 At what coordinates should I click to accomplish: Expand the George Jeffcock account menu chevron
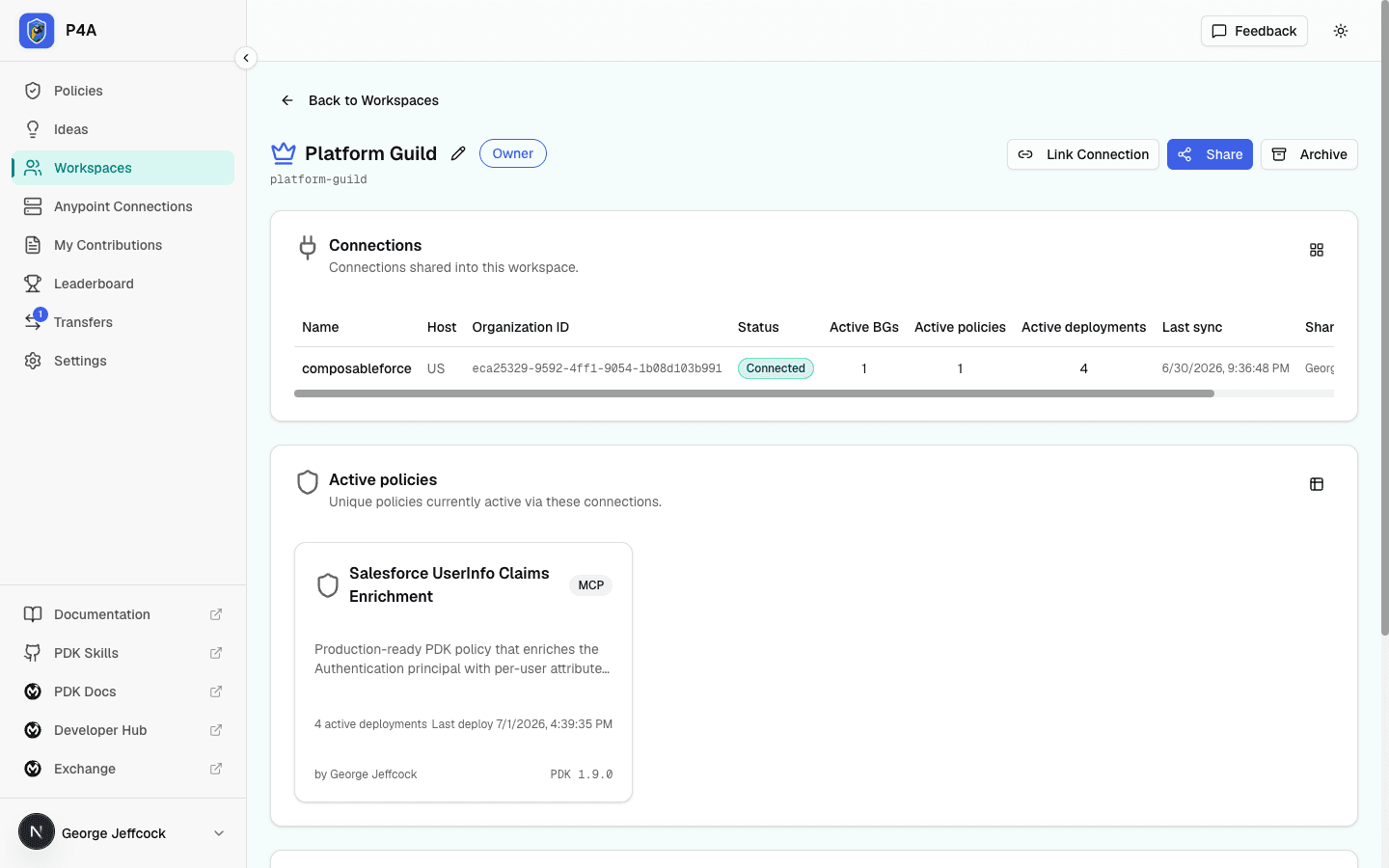click(x=219, y=833)
